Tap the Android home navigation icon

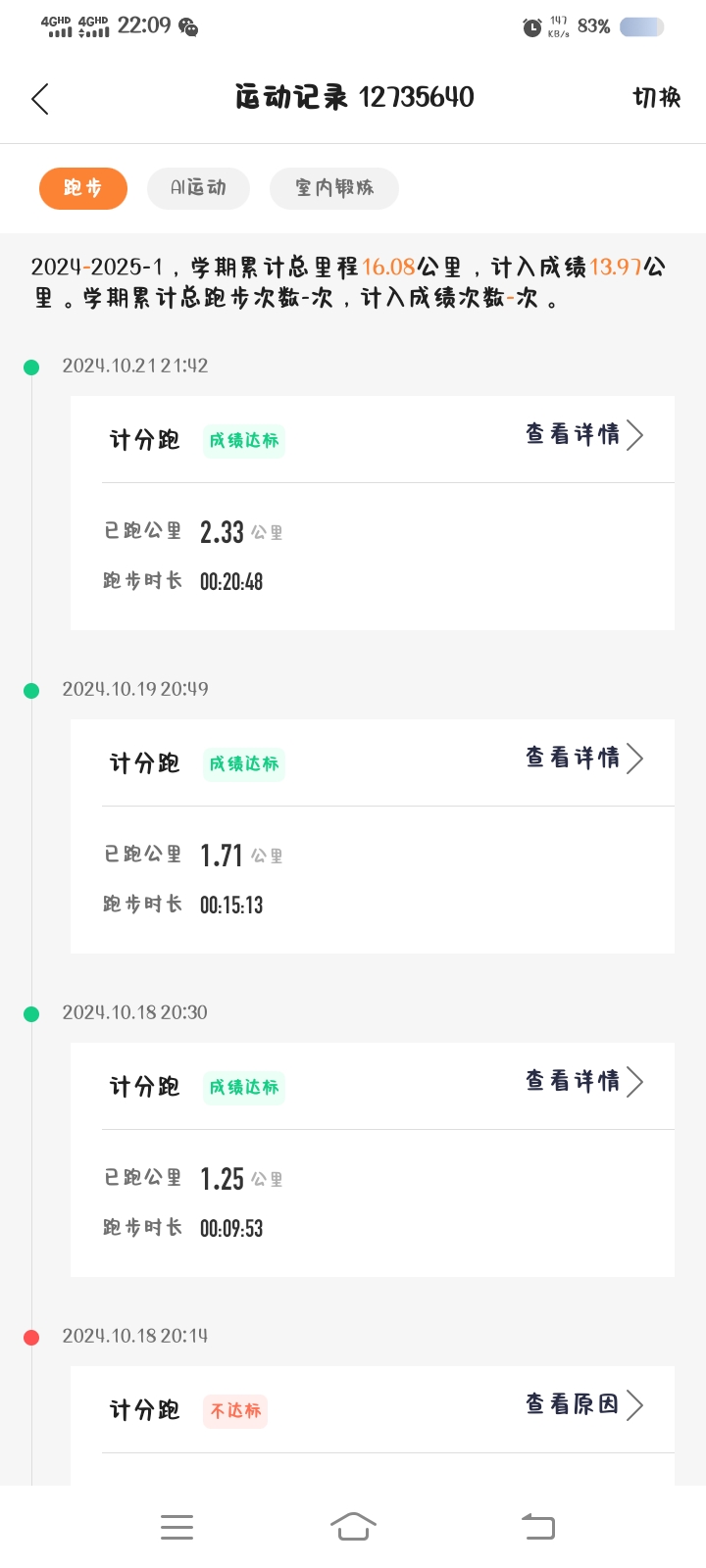pos(353,1526)
